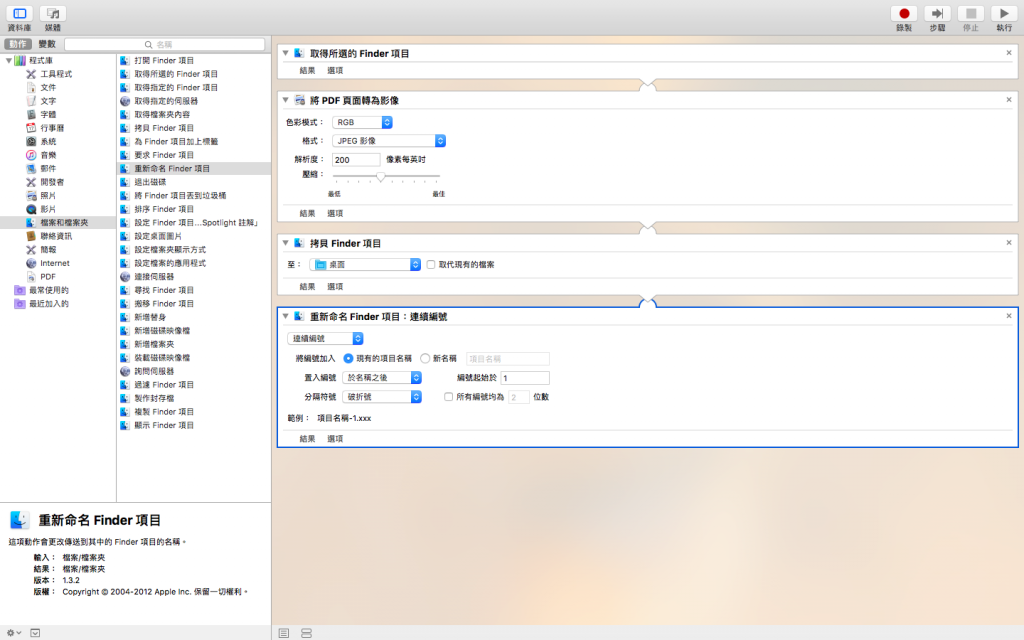This screenshot has width=1024, height=640.
Task: Click the 資料庫 library toolbar icon
Action: click(x=20, y=14)
